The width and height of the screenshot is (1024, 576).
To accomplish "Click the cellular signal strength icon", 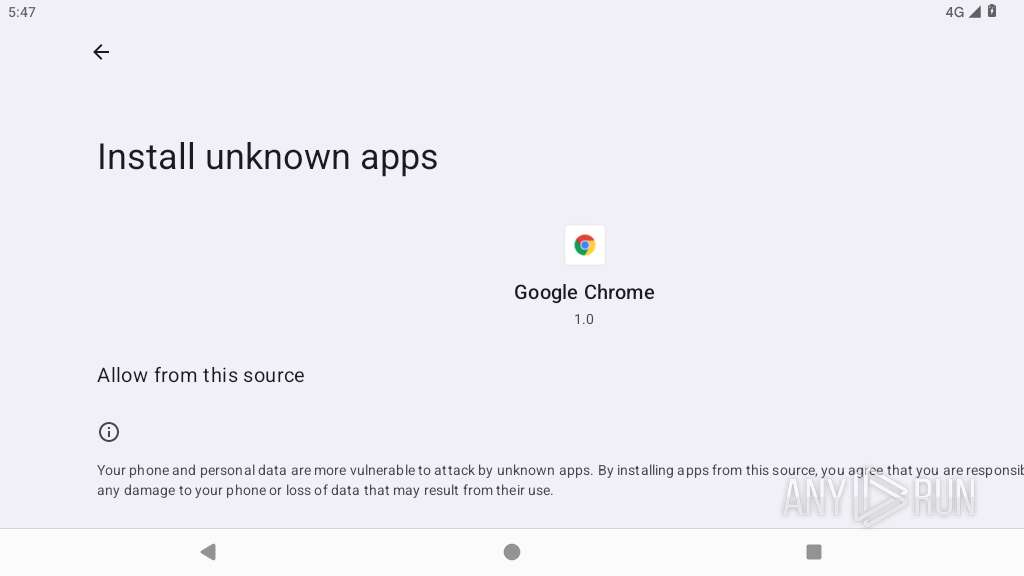I will pyautogui.click(x=975, y=12).
